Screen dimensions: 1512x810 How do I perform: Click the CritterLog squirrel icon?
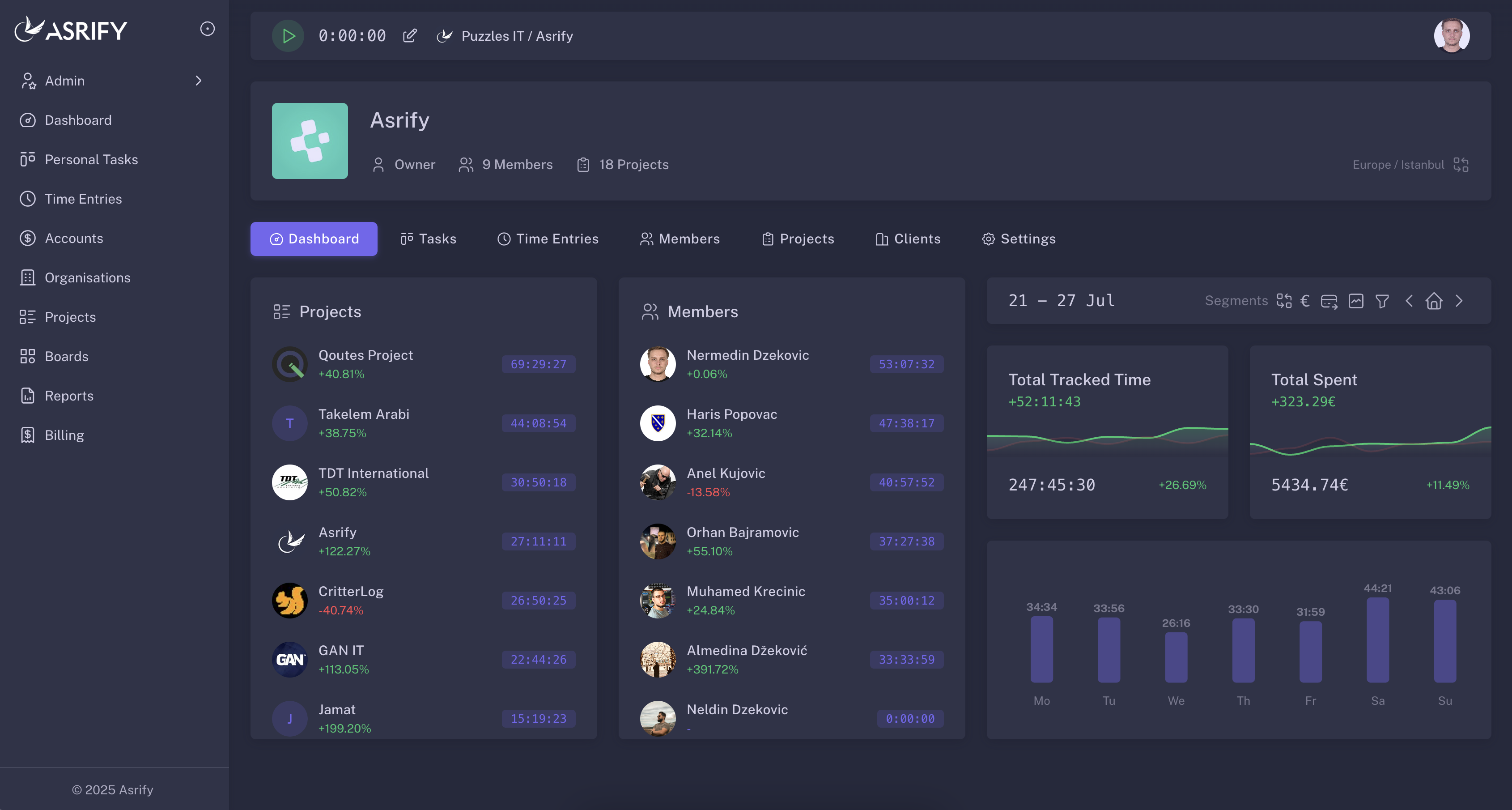click(x=289, y=600)
